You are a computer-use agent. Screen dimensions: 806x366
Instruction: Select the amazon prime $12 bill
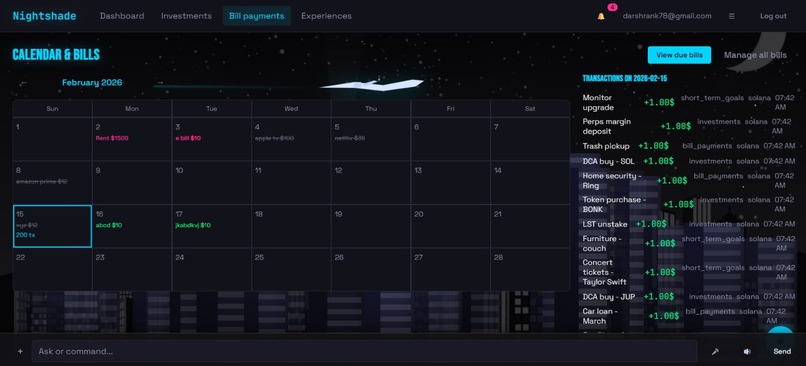(x=41, y=181)
